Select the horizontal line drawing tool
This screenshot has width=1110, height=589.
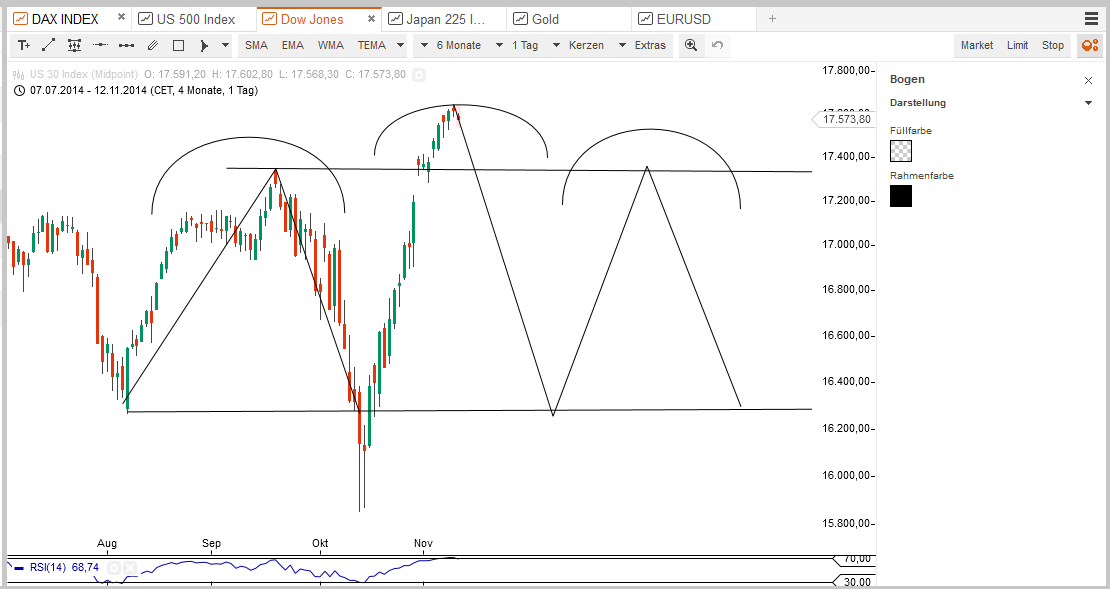click(x=100, y=45)
